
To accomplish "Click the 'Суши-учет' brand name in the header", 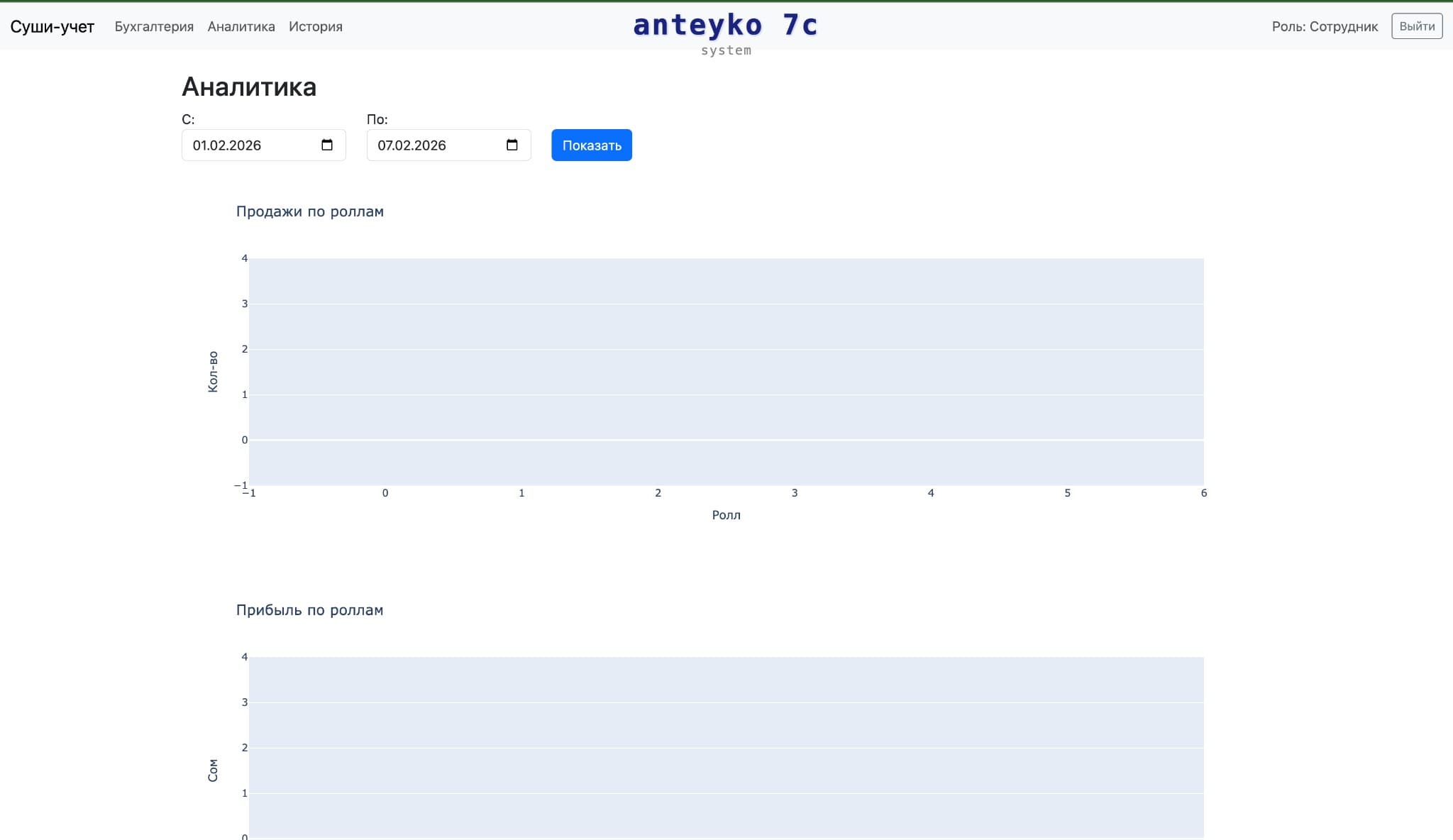I will [52, 27].
